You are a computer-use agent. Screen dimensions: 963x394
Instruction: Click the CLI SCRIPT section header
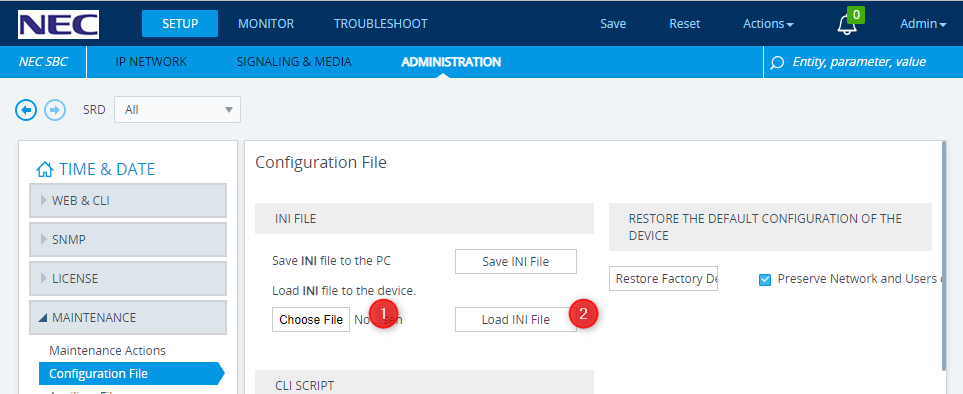(x=424, y=382)
